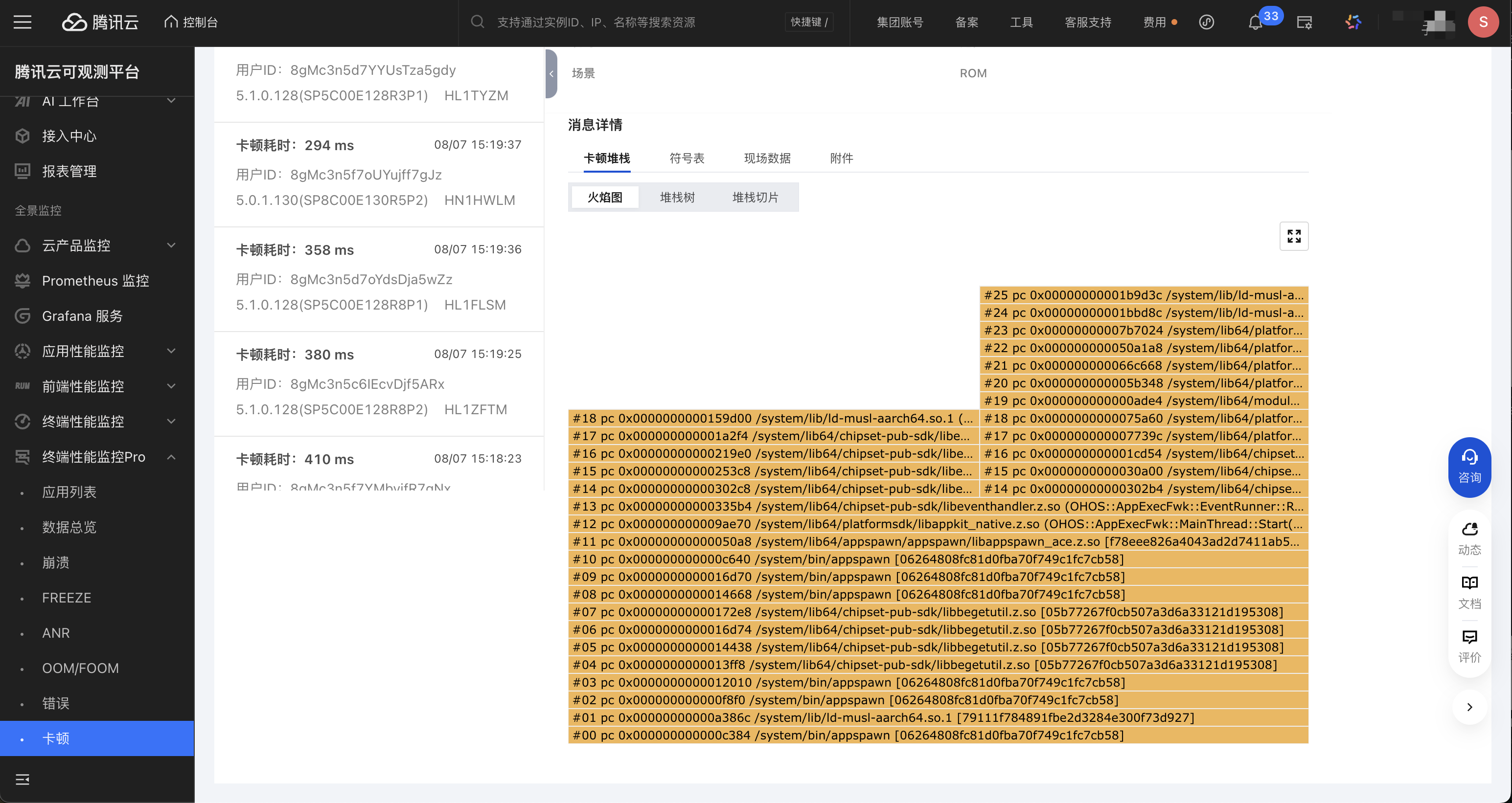Open the 现场数据 tab
Image resolution: width=1512 pixels, height=803 pixels.
click(767, 158)
